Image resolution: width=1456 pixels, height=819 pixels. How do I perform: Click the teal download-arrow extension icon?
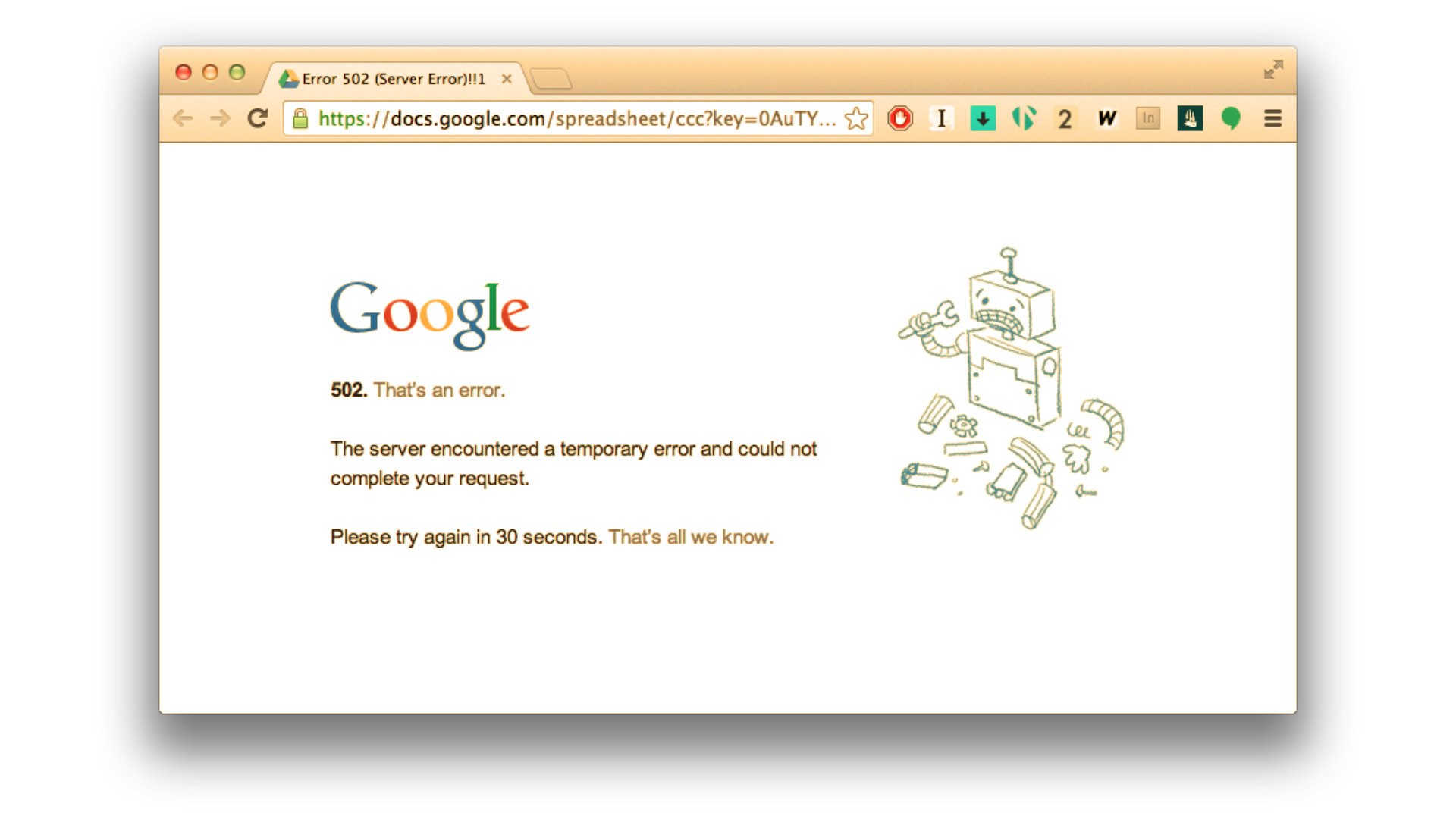point(983,118)
